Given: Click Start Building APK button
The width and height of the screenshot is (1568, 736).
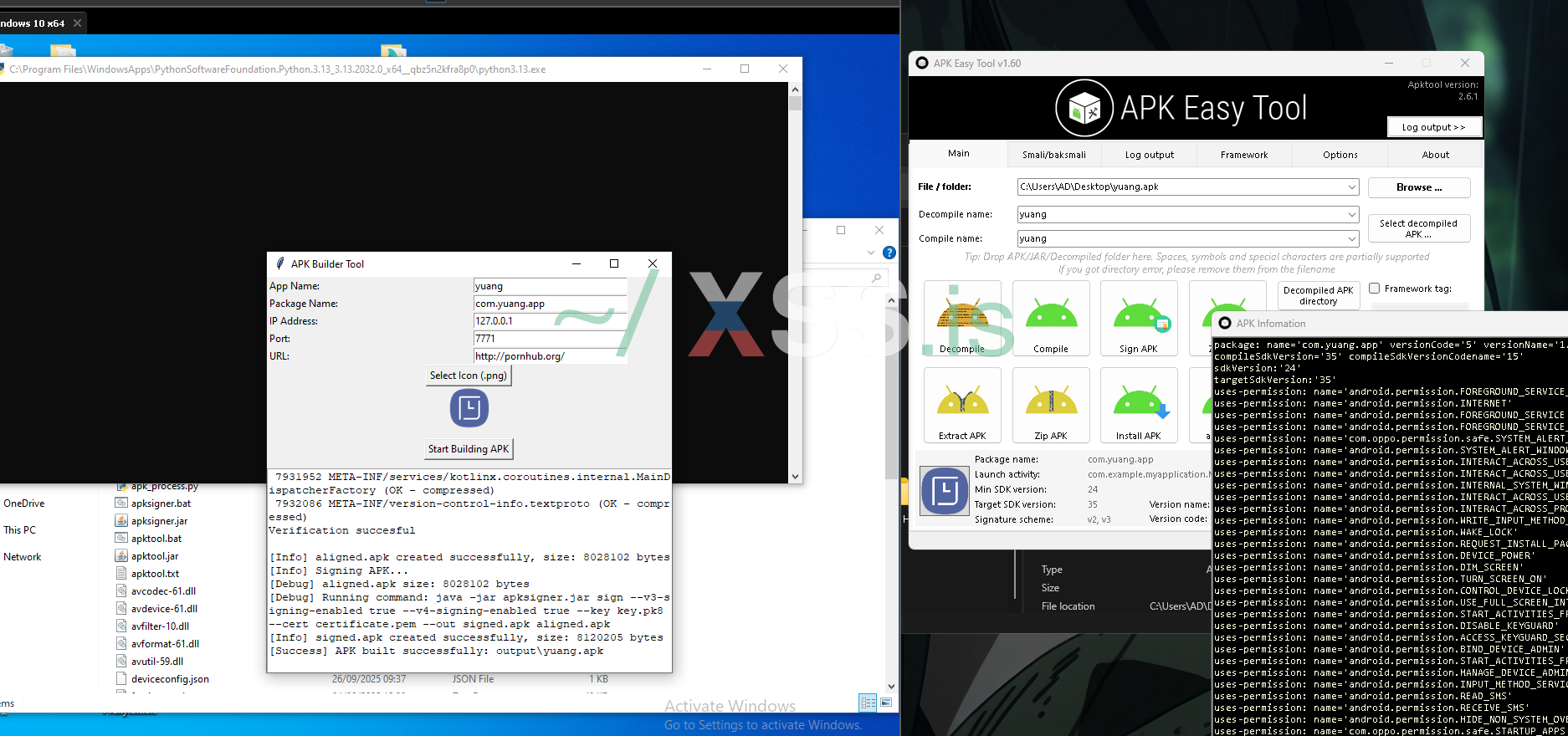Looking at the screenshot, I should (469, 449).
